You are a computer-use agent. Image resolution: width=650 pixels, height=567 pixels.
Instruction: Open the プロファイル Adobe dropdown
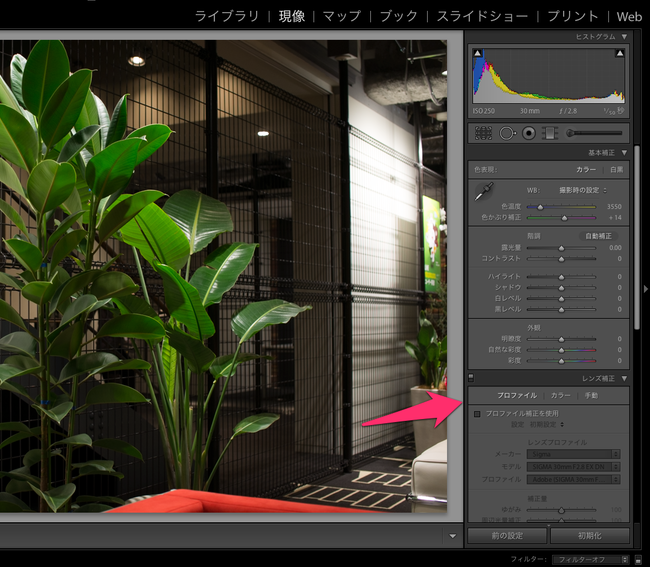(x=573, y=480)
